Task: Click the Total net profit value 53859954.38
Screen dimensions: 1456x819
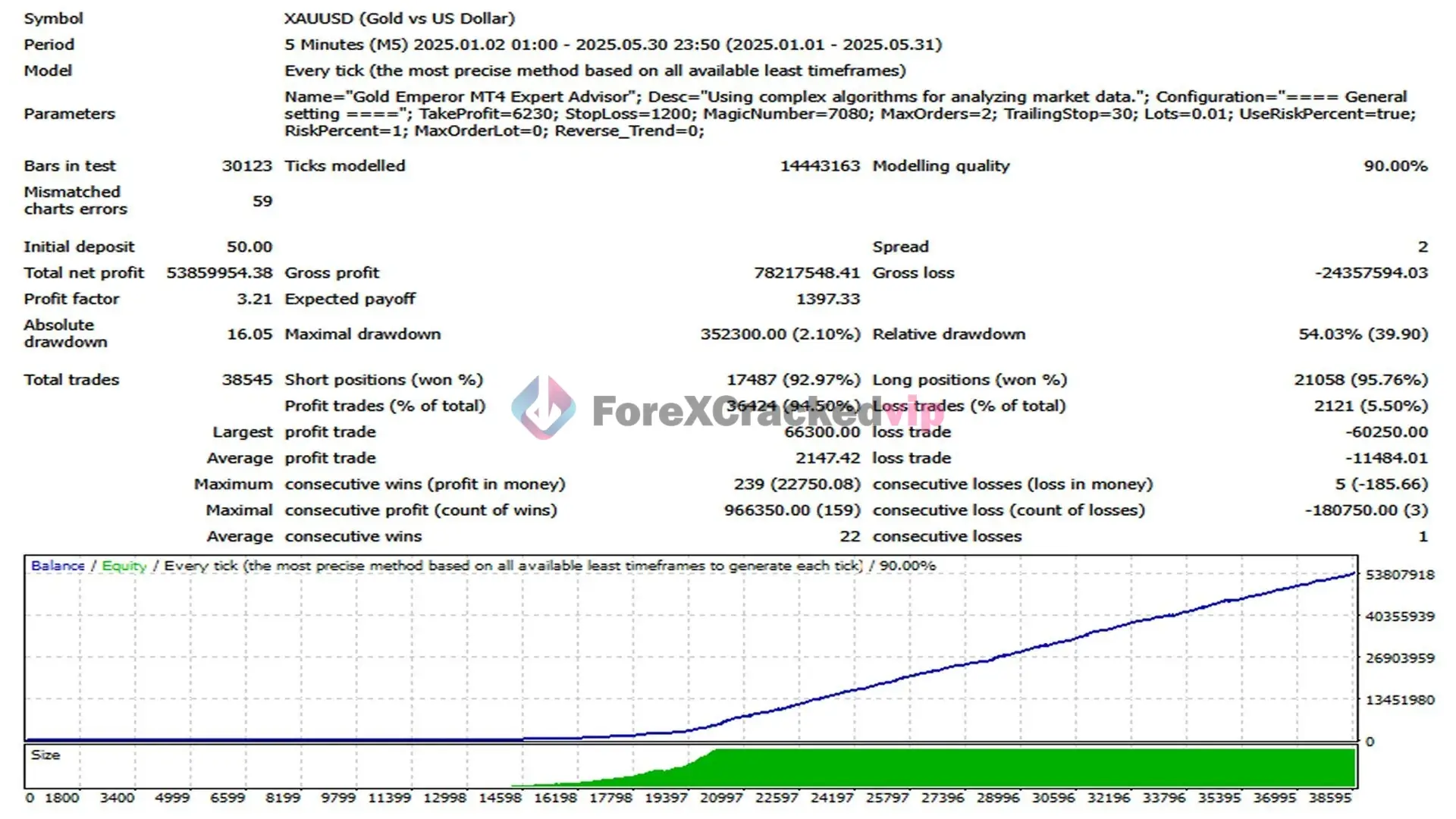Action: (219, 273)
